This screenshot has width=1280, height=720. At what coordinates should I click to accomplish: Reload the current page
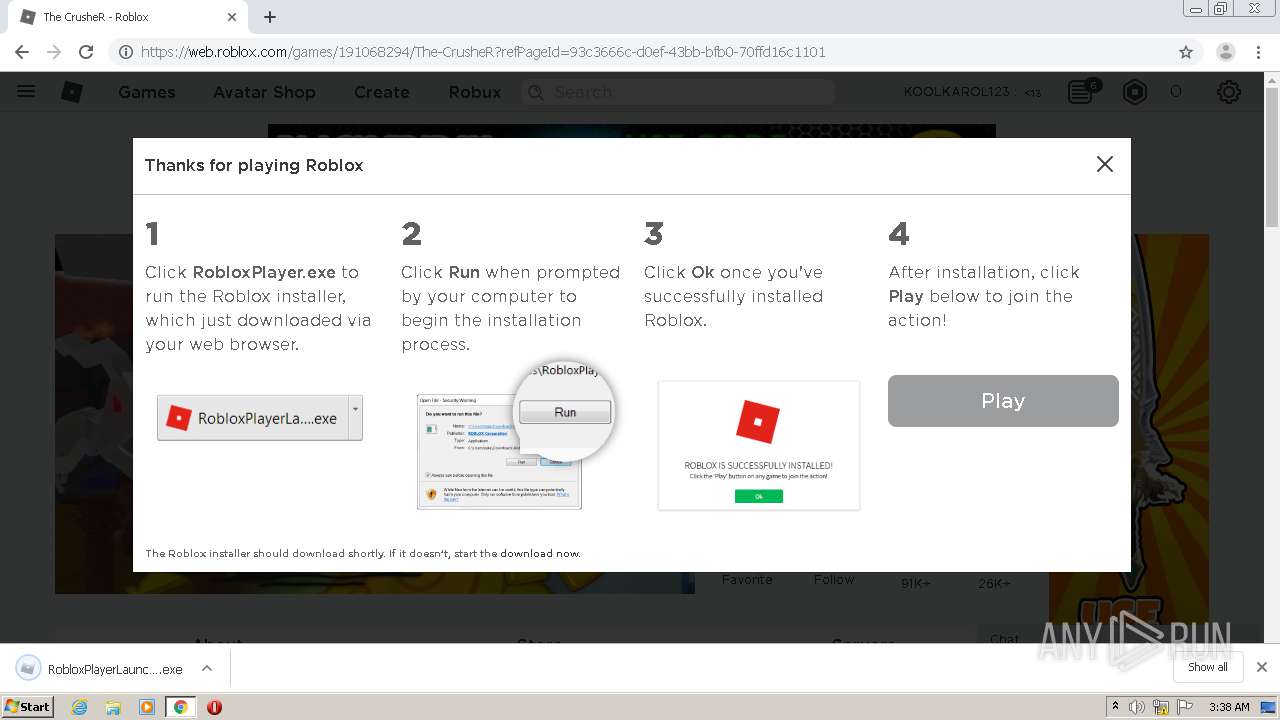pyautogui.click(x=86, y=52)
